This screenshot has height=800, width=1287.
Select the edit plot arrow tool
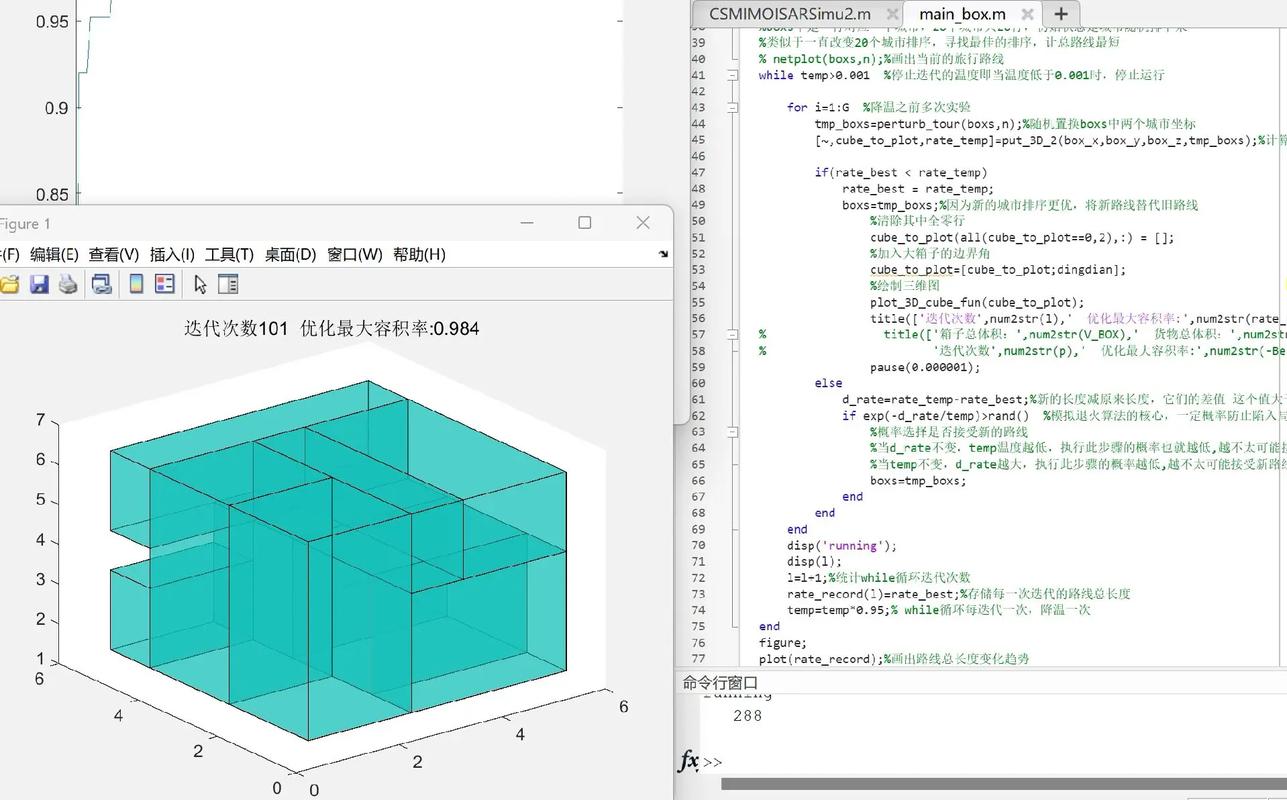pos(200,284)
